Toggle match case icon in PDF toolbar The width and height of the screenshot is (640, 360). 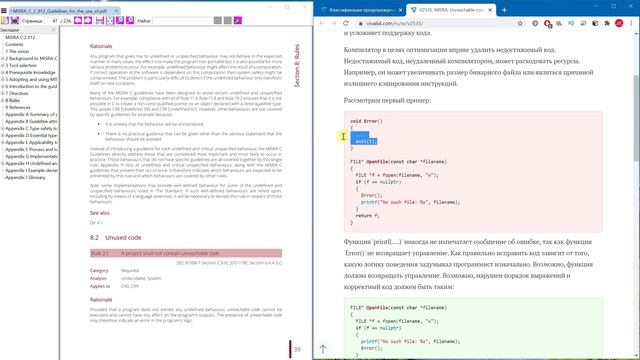coord(238,20)
